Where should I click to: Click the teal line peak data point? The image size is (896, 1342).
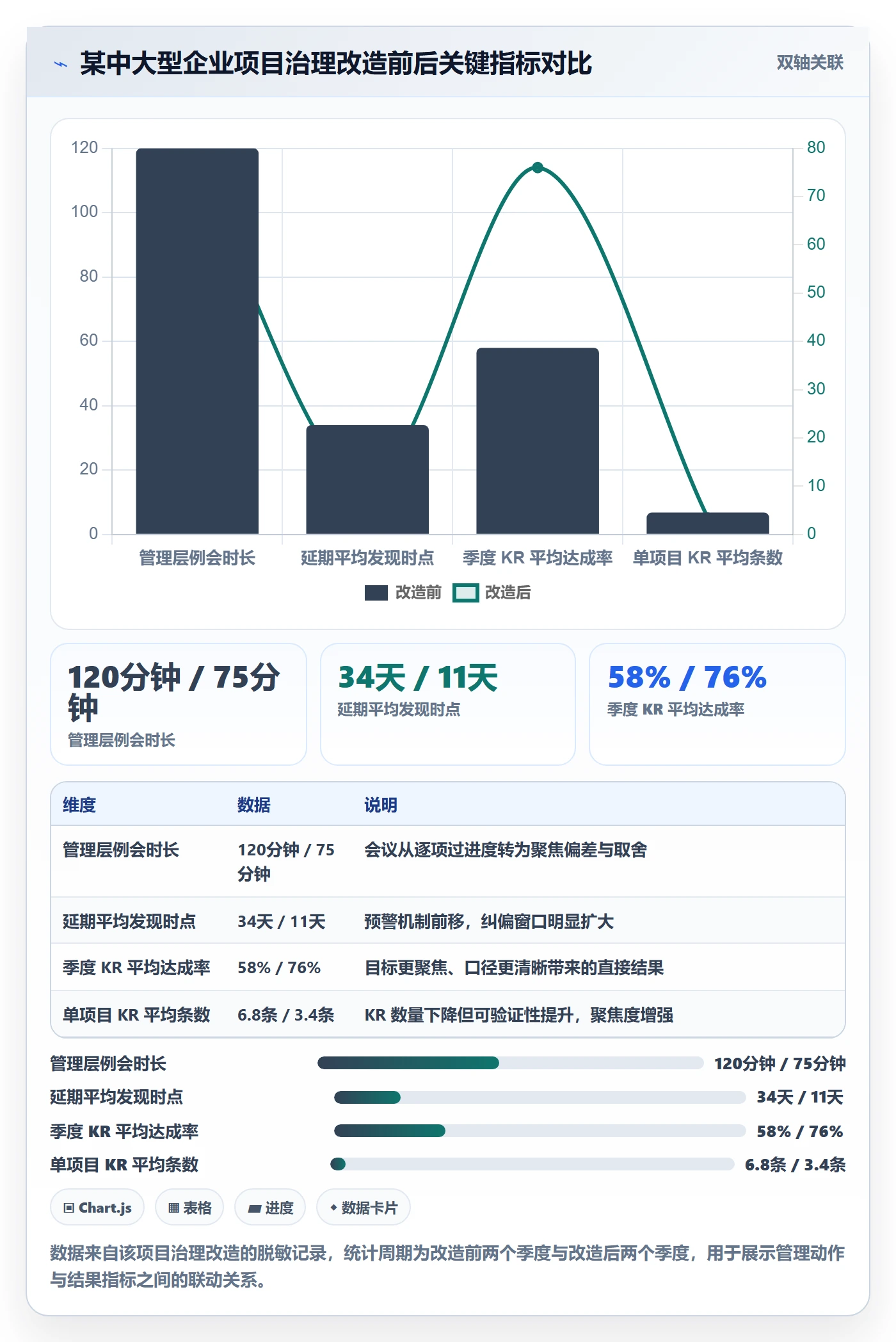click(x=538, y=168)
